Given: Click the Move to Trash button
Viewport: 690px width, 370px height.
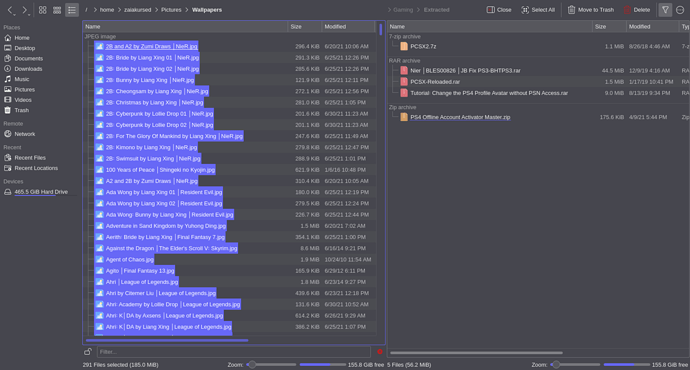Looking at the screenshot, I should coord(591,10).
